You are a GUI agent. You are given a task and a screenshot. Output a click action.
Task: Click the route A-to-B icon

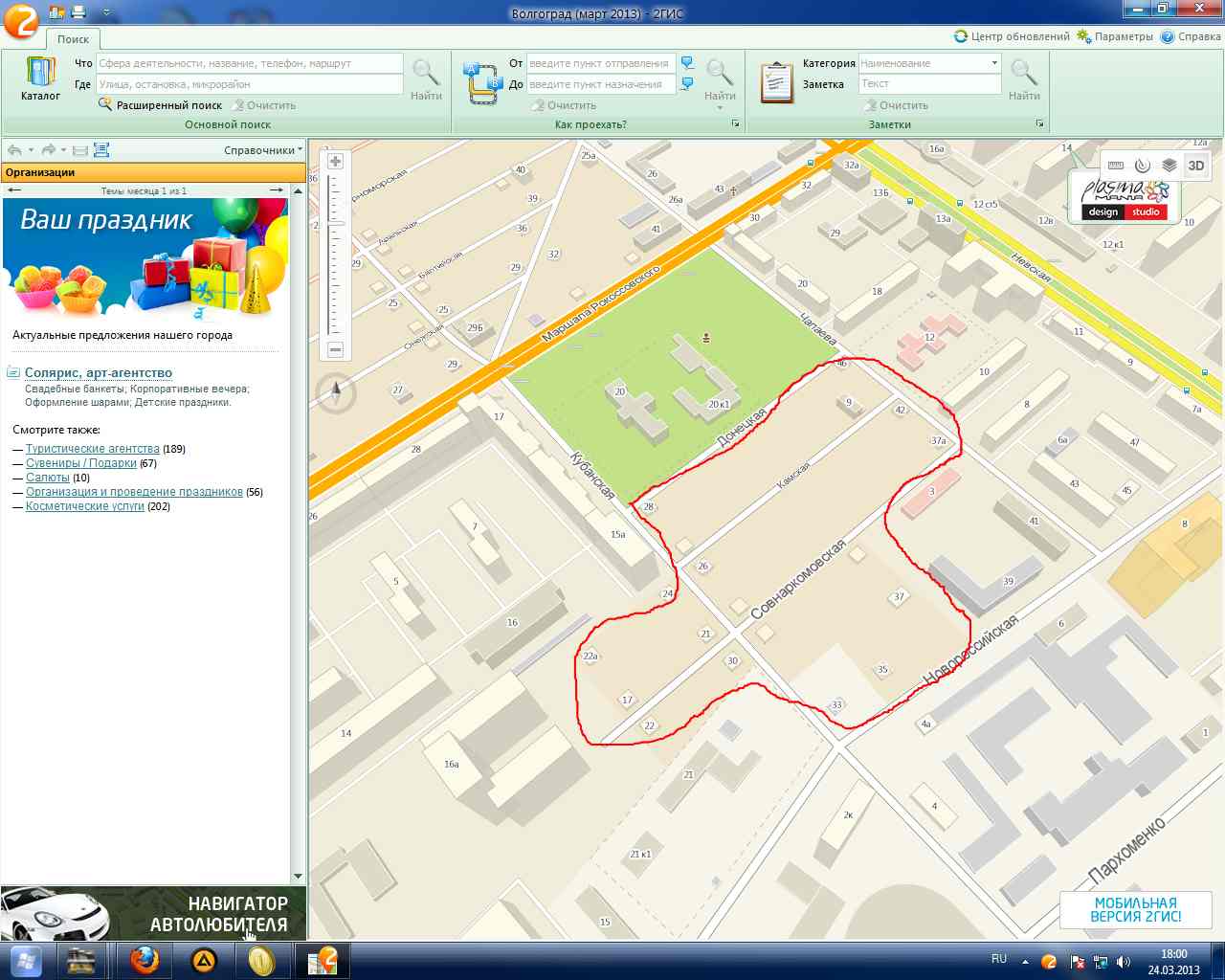[x=482, y=83]
